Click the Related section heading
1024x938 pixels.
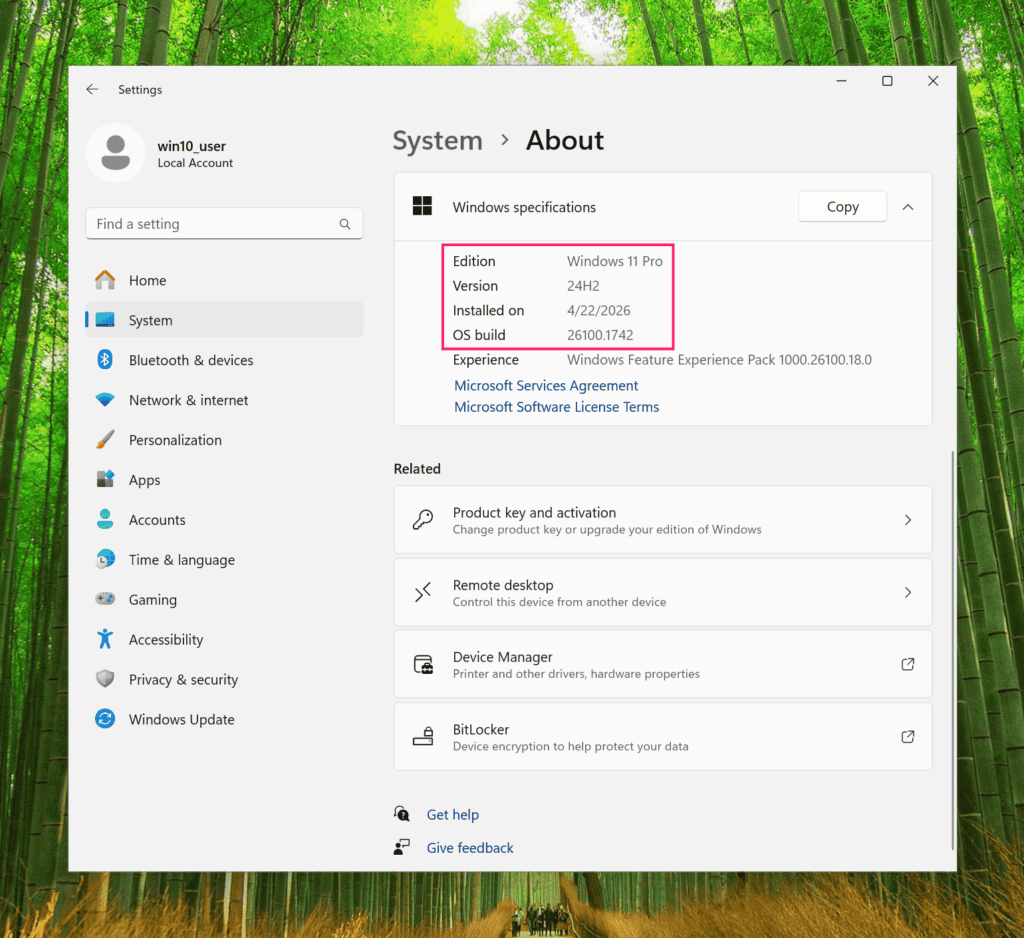(417, 469)
